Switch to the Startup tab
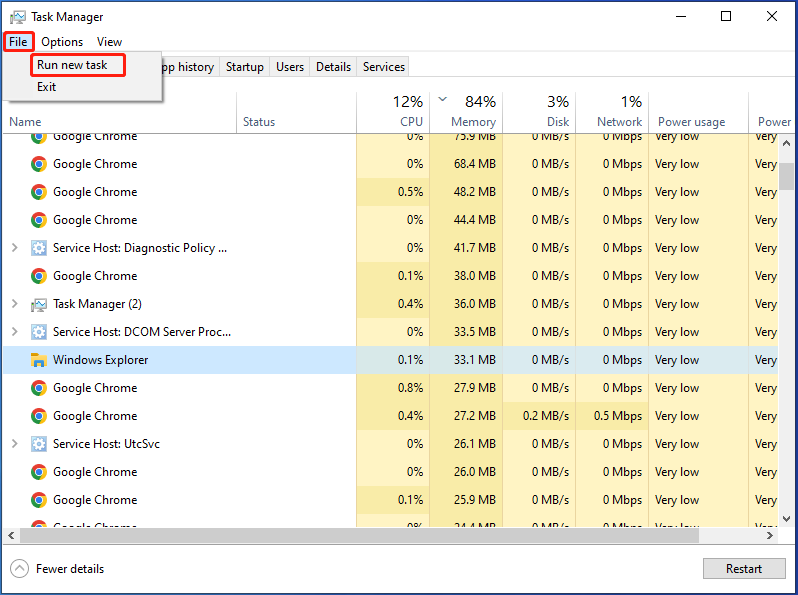Image resolution: width=798 pixels, height=595 pixels. (x=245, y=67)
